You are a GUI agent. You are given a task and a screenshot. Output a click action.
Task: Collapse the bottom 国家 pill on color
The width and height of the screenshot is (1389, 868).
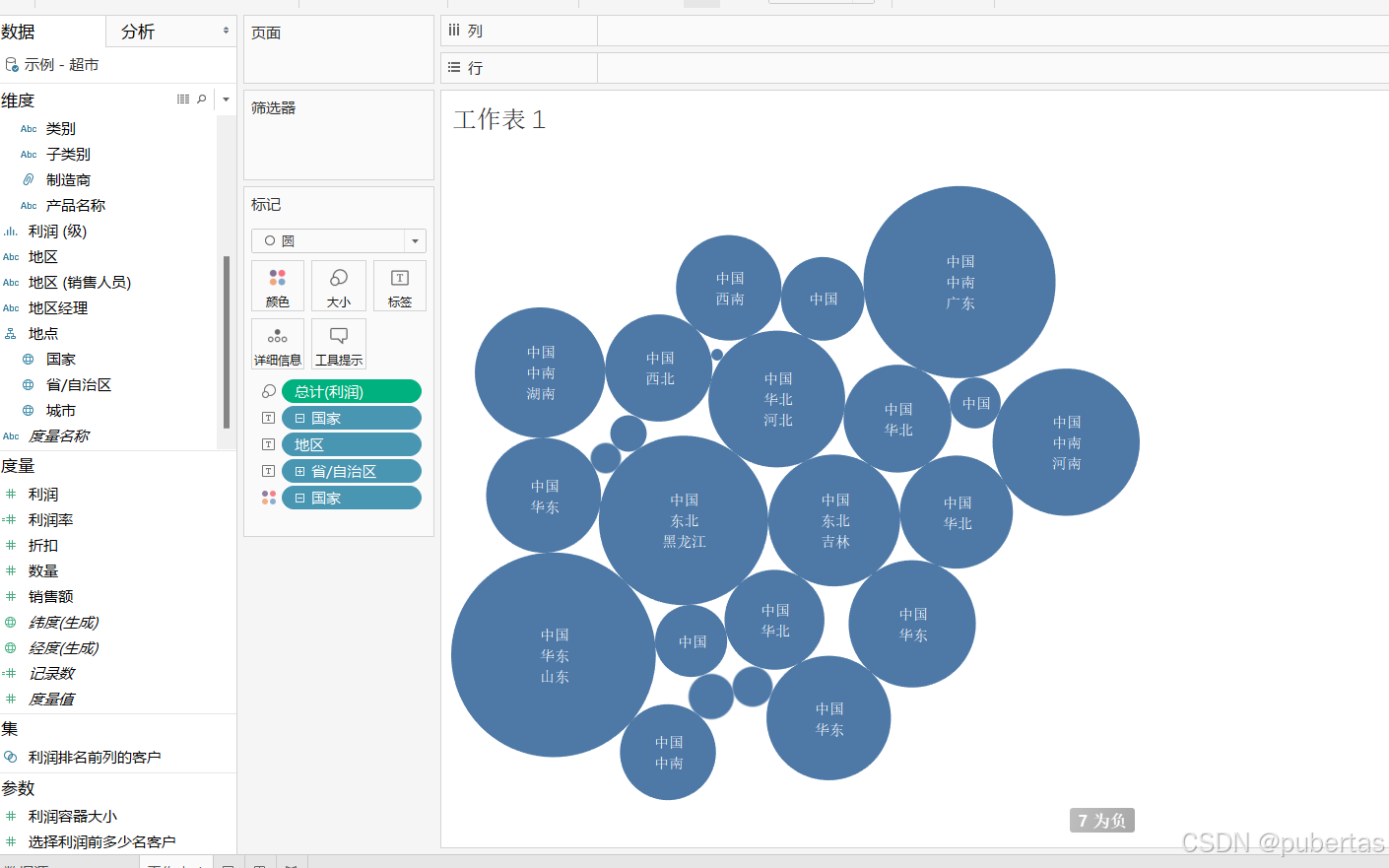[299, 498]
